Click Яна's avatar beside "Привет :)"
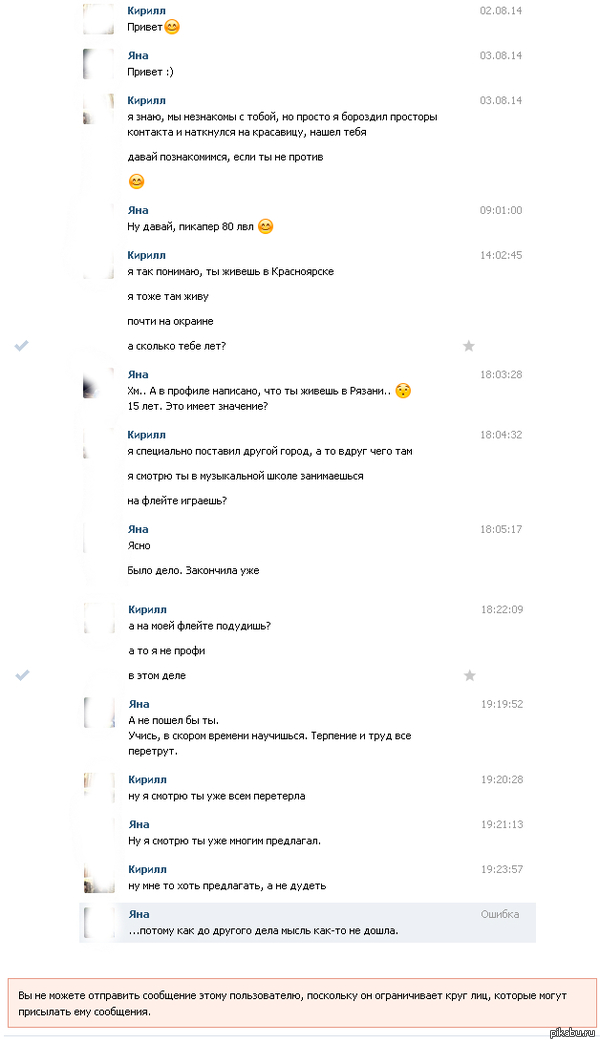600x1044 pixels. pyautogui.click(x=97, y=64)
